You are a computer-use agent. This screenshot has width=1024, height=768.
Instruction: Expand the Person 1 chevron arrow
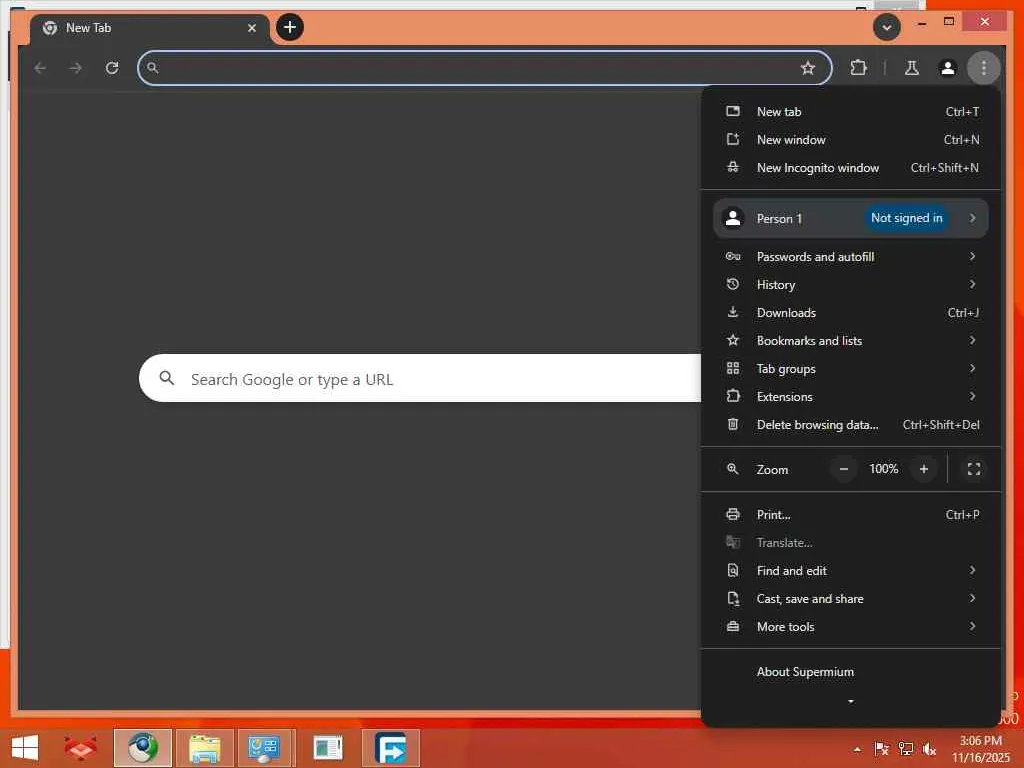972,218
